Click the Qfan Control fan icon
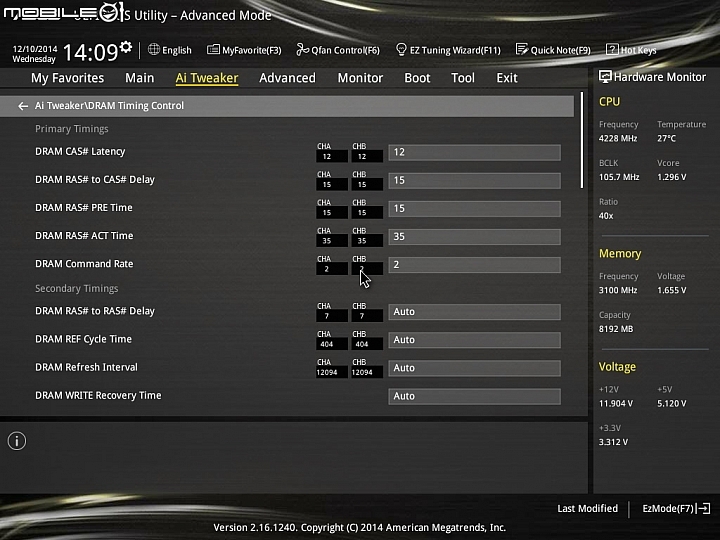This screenshot has height=540, width=720. (302, 49)
